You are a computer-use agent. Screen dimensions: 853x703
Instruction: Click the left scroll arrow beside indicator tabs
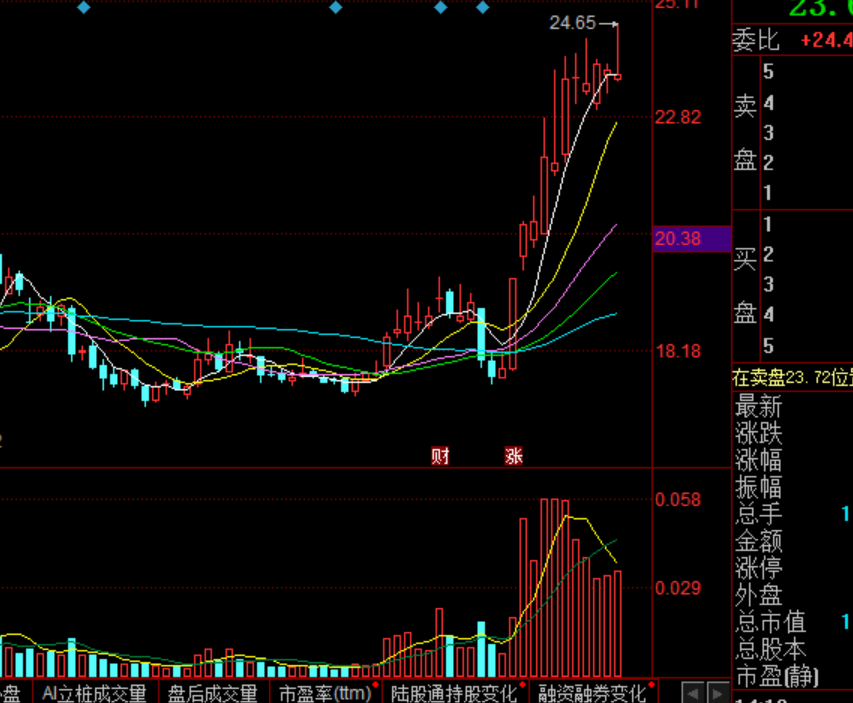(x=693, y=693)
